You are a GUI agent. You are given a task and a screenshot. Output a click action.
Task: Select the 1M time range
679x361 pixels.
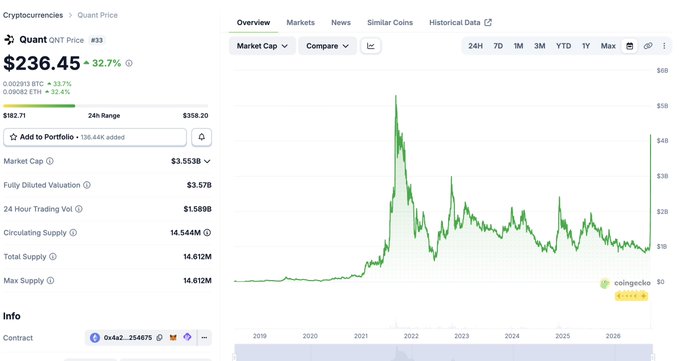(518, 46)
